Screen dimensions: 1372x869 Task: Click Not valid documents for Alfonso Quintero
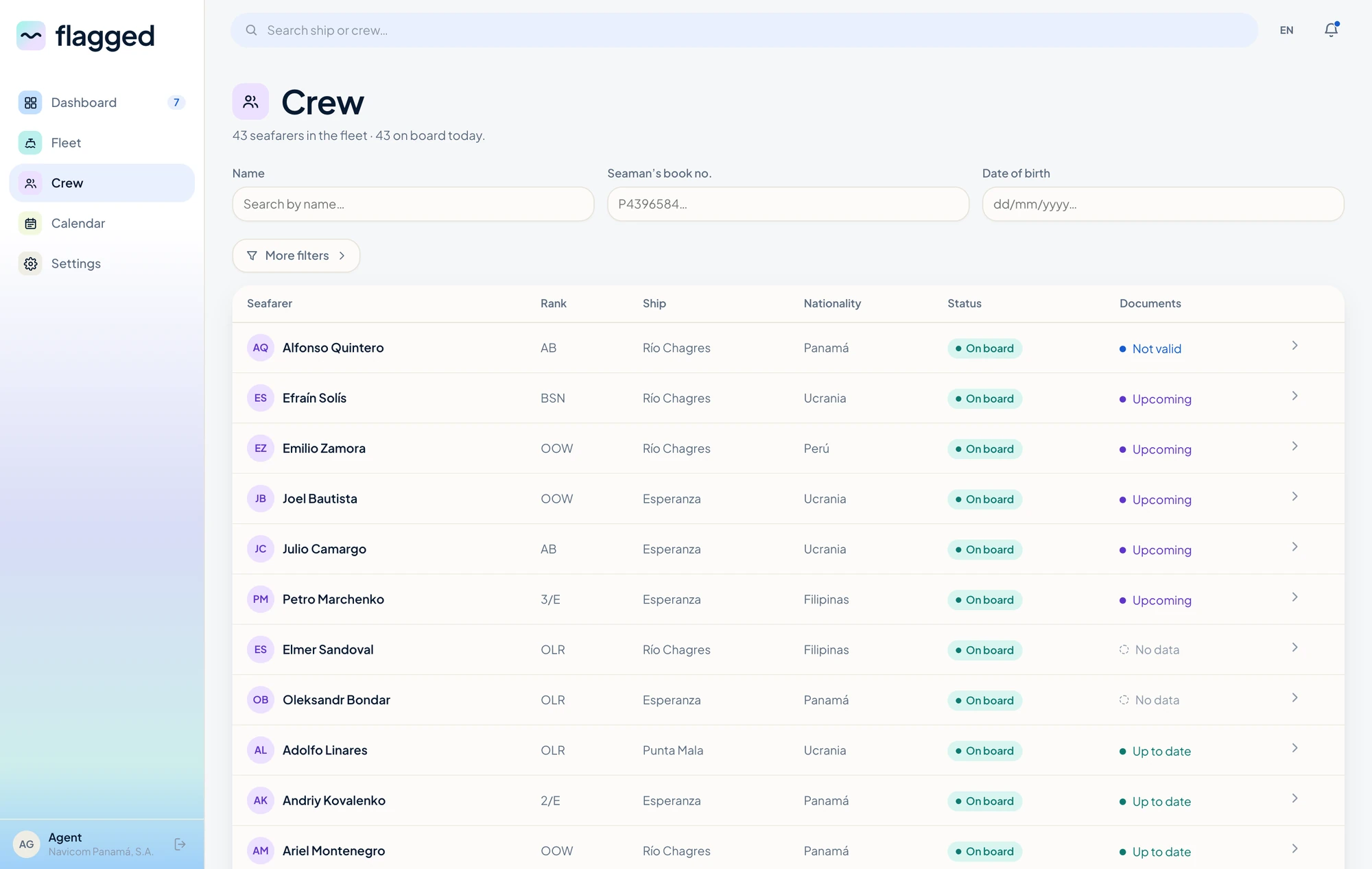click(1150, 348)
